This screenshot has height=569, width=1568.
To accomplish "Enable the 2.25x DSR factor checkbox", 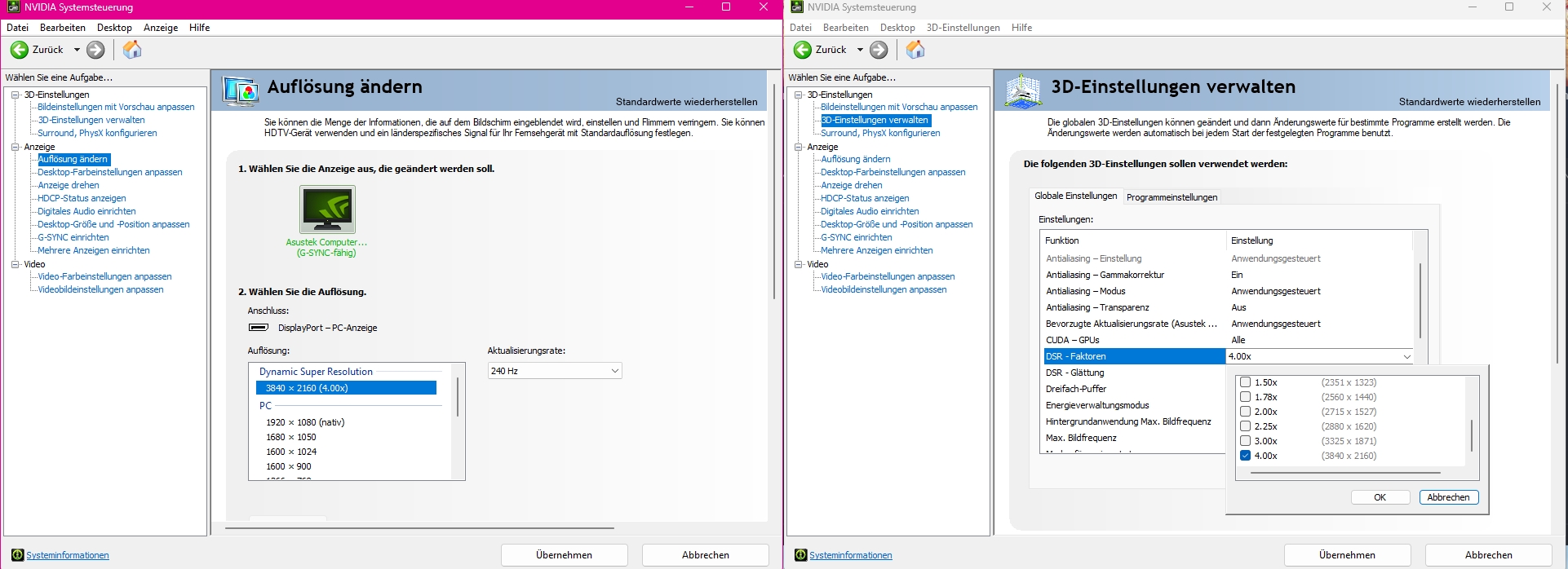I will point(1245,426).
